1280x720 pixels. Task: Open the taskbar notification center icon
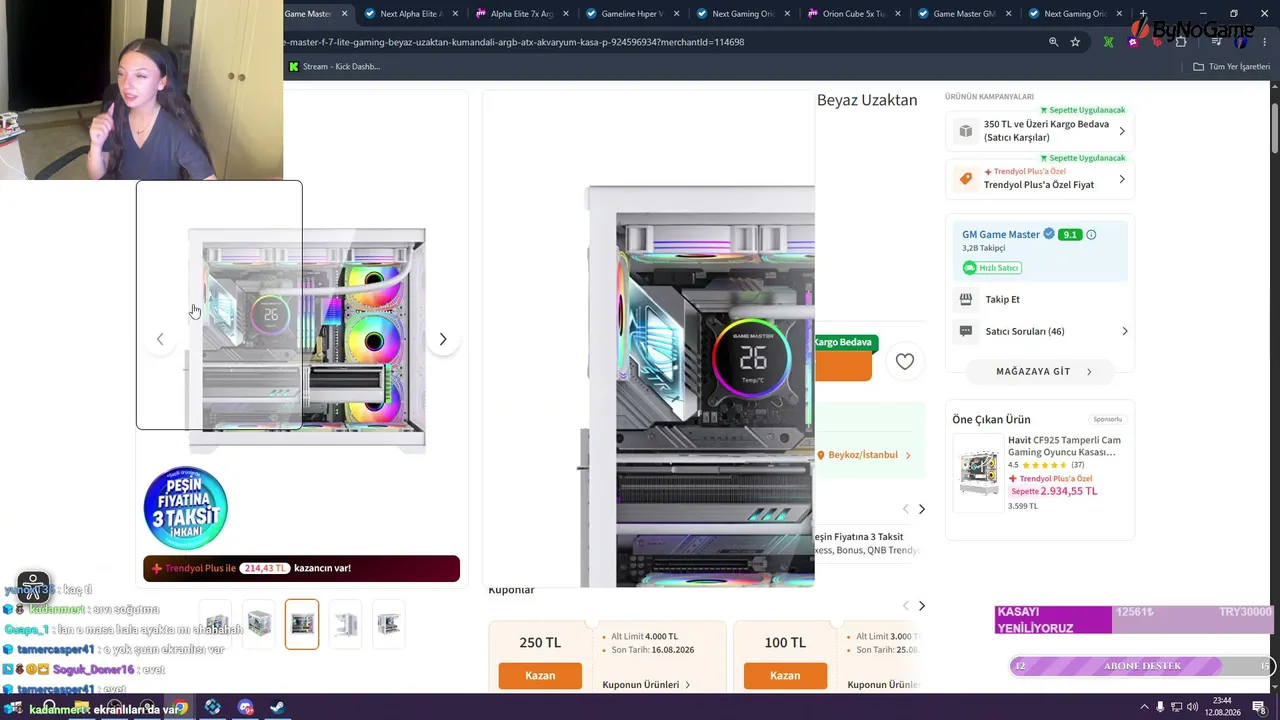(1259, 707)
